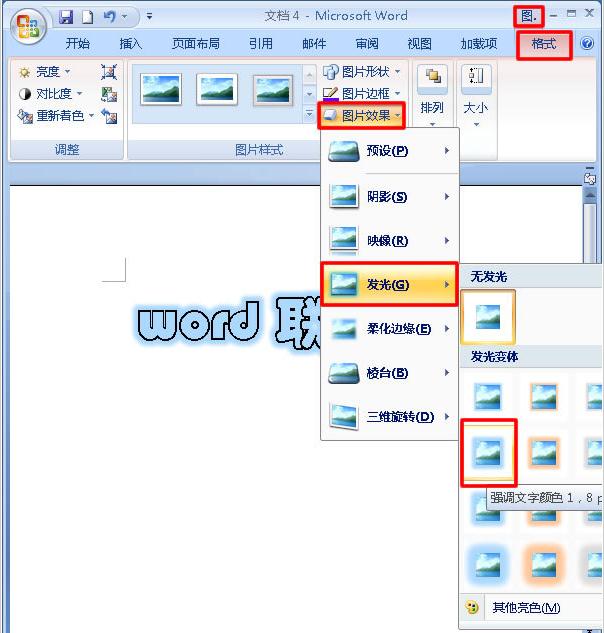Select the 格式 contextual tab
The height and width of the screenshot is (633, 604).
click(544, 44)
